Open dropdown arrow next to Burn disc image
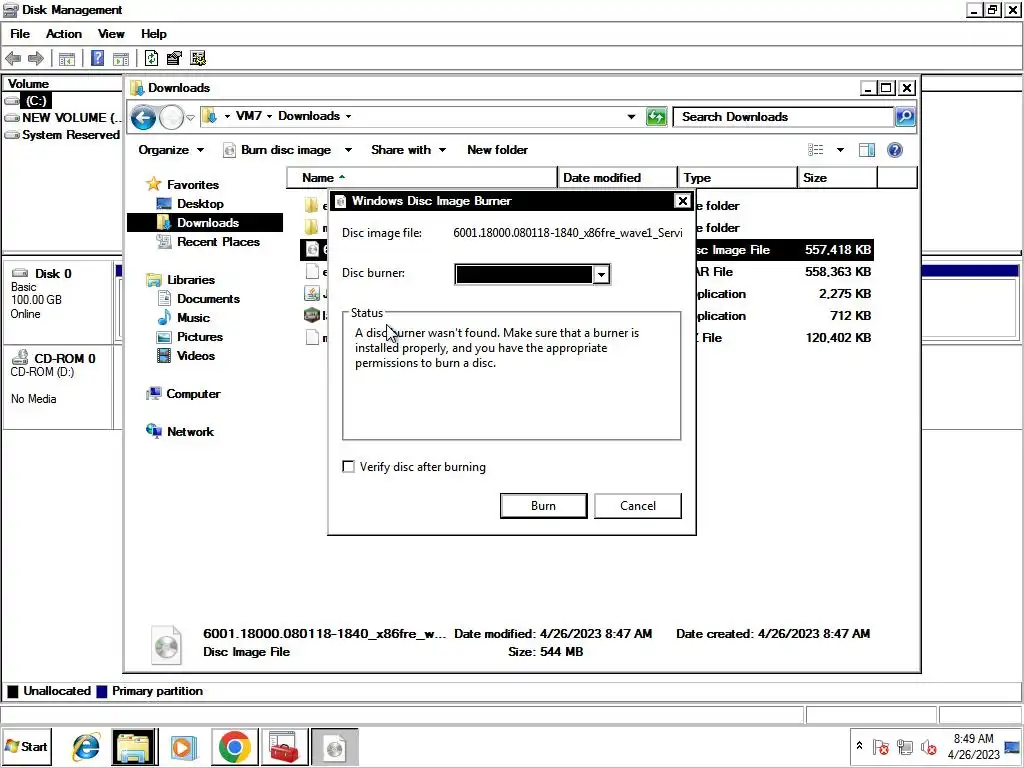Viewport: 1024px width, 768px height. [348, 150]
